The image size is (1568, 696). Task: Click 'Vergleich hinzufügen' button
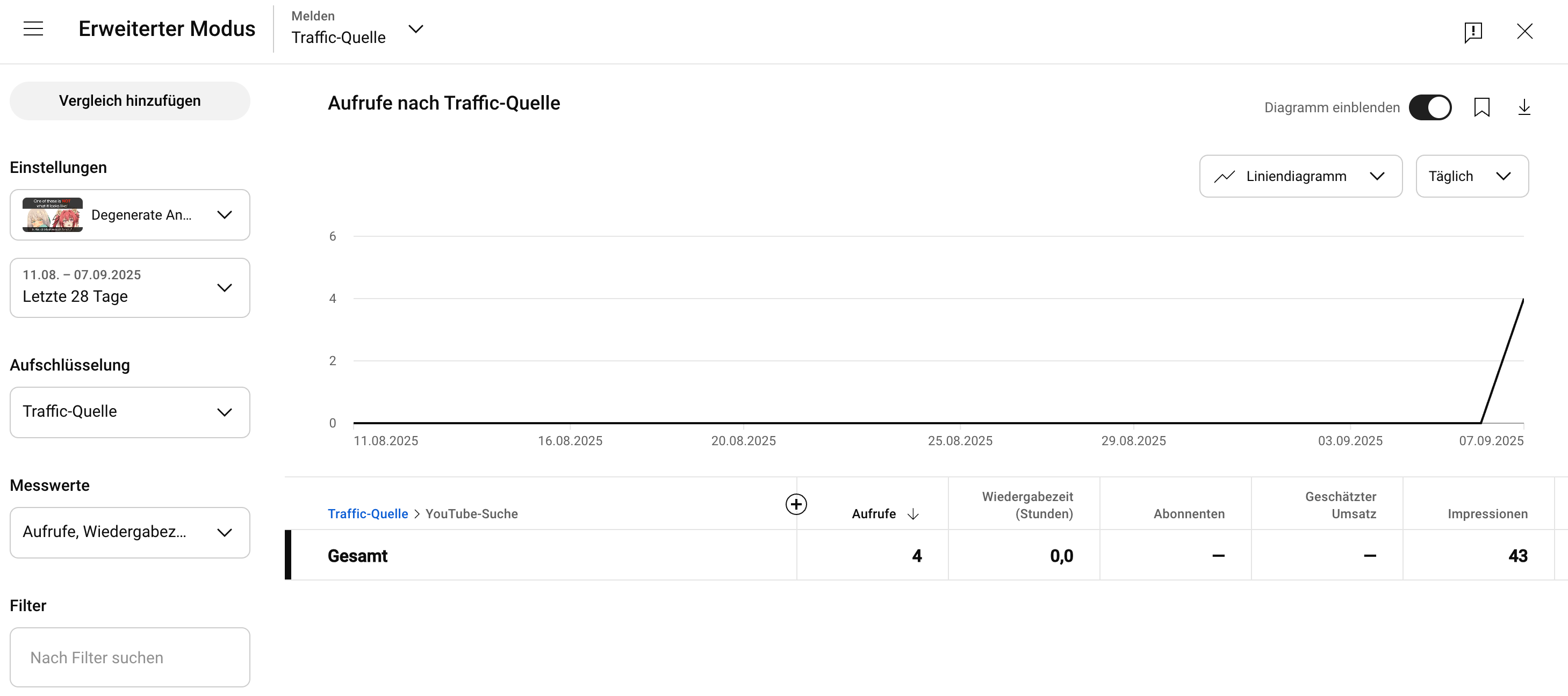pos(130,101)
